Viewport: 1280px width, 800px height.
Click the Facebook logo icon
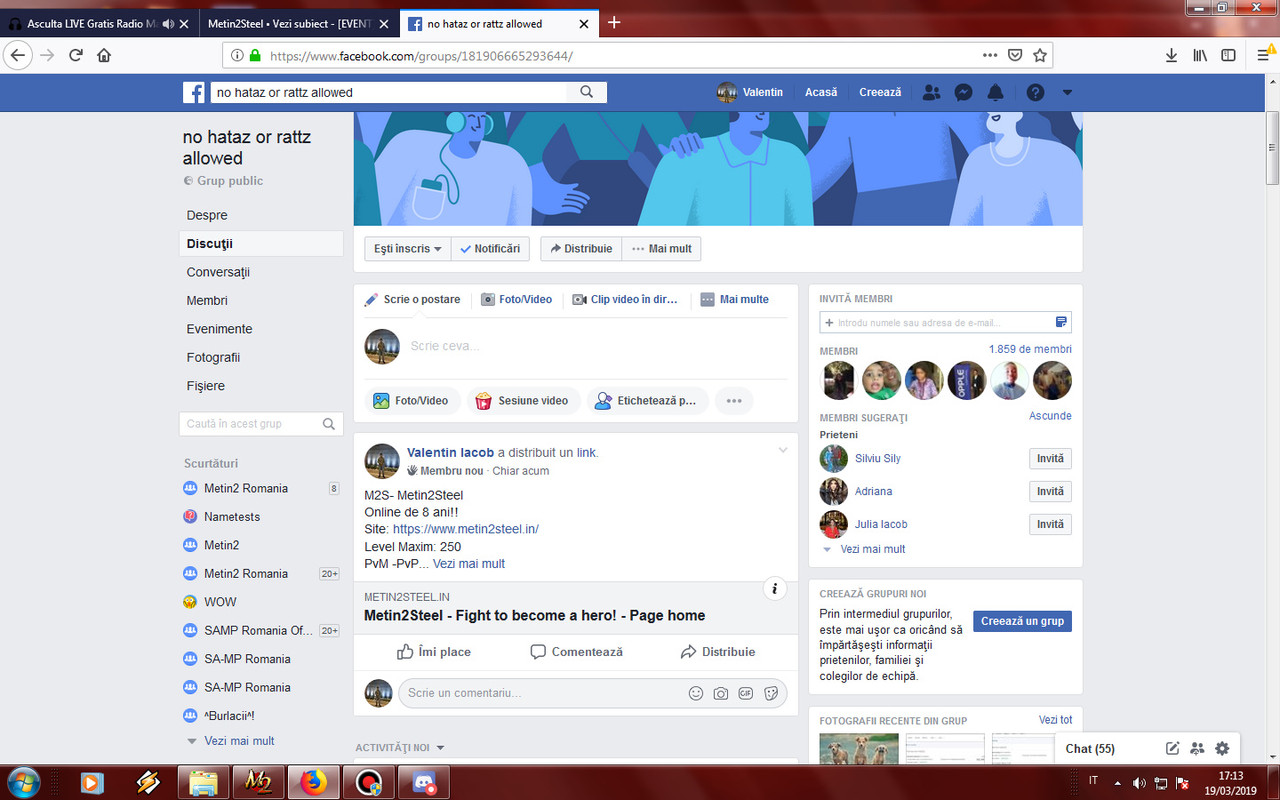pyautogui.click(x=194, y=93)
